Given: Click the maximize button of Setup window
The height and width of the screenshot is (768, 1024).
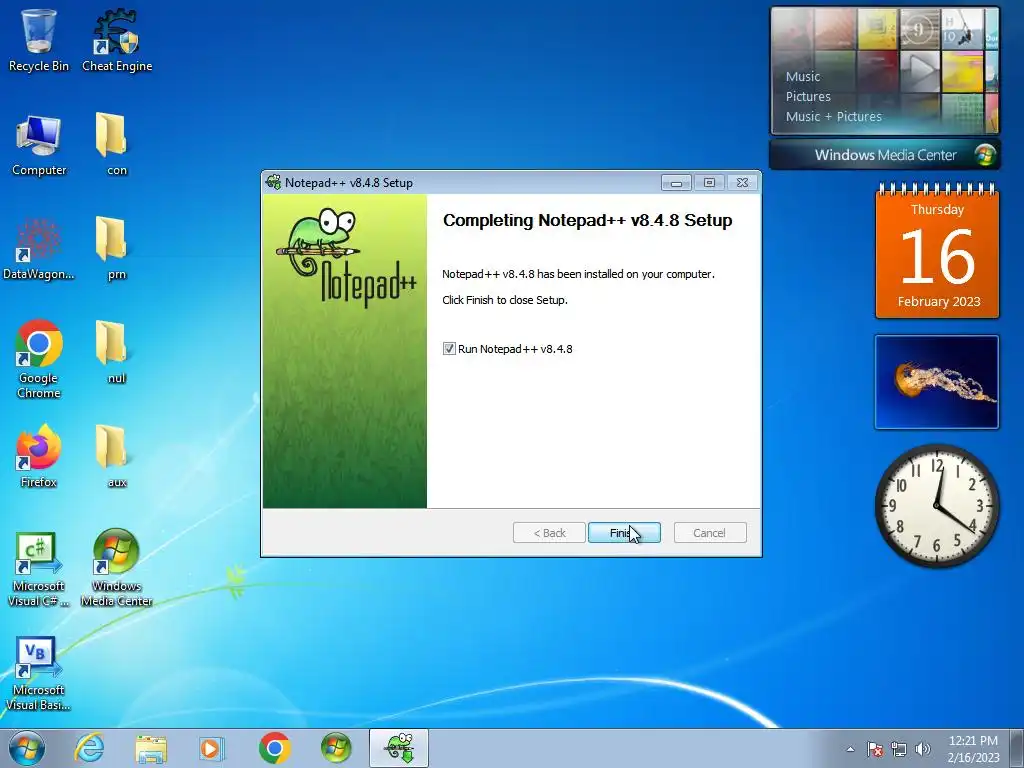Looking at the screenshot, I should pos(709,183).
